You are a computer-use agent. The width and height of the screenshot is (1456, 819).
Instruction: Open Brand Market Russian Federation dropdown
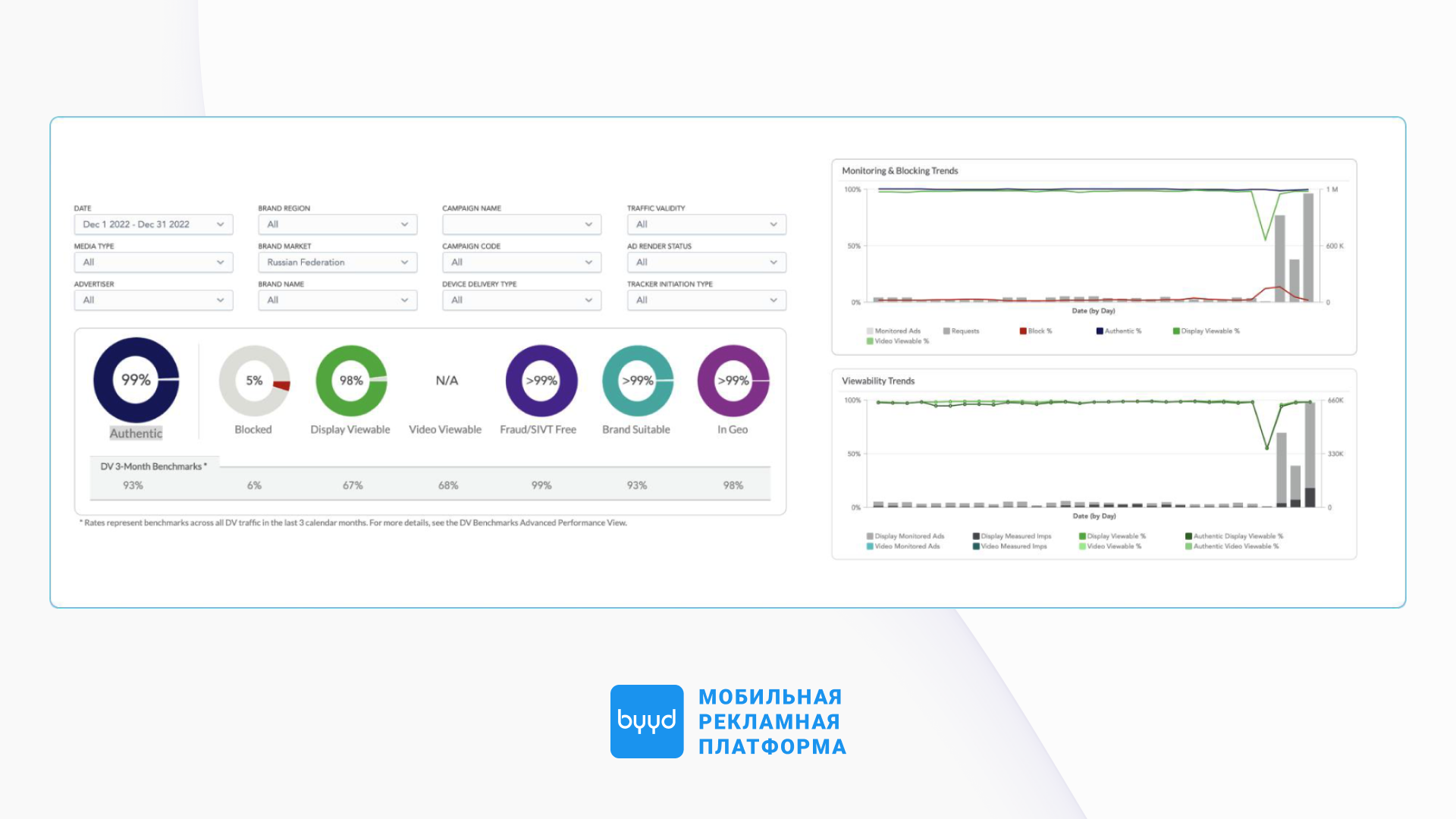click(x=337, y=262)
